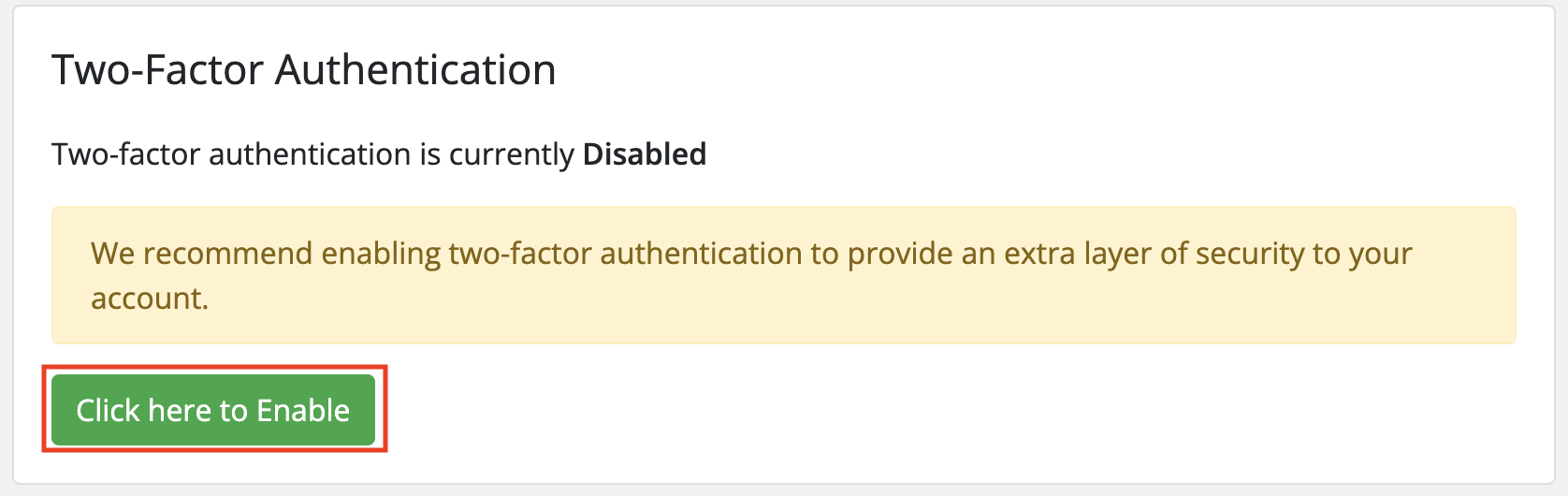Click 'Two-factor authentication is currently' text
Screen dimensions: 1568x496
pos(312,153)
